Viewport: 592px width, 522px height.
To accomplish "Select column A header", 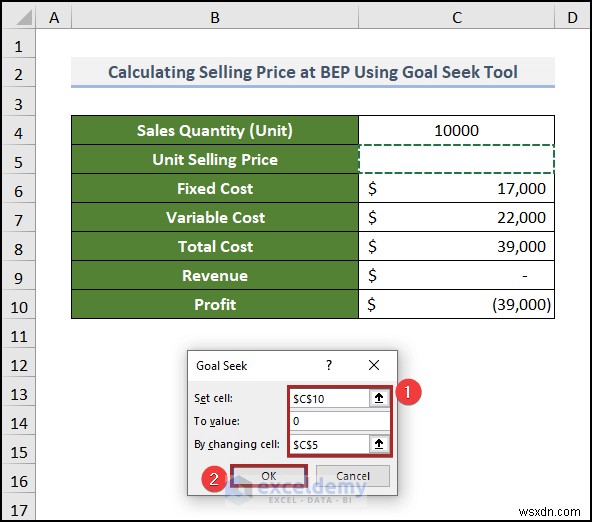I will (x=54, y=17).
